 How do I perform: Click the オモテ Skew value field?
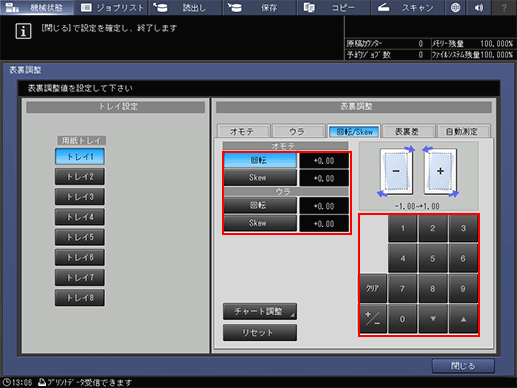324,178
